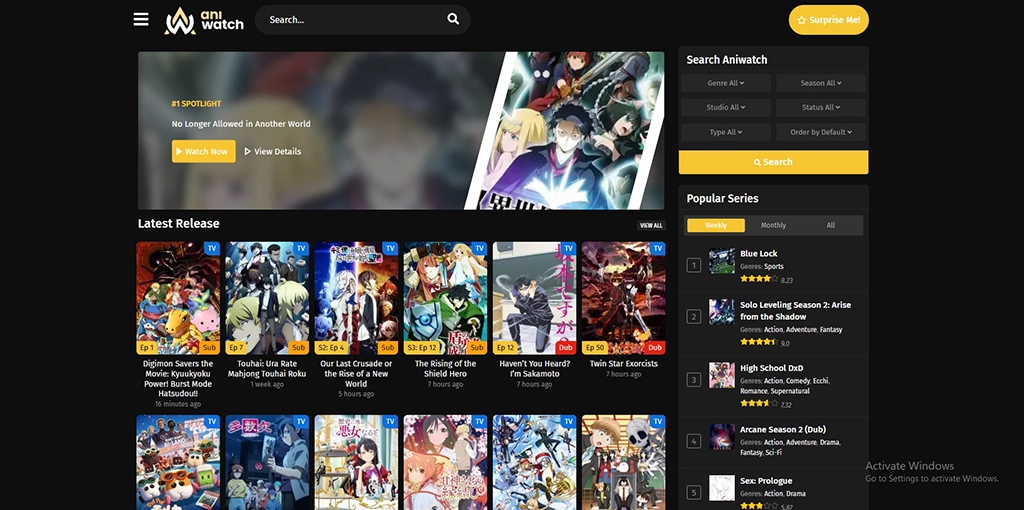Open the Genre All dropdown

click(726, 83)
